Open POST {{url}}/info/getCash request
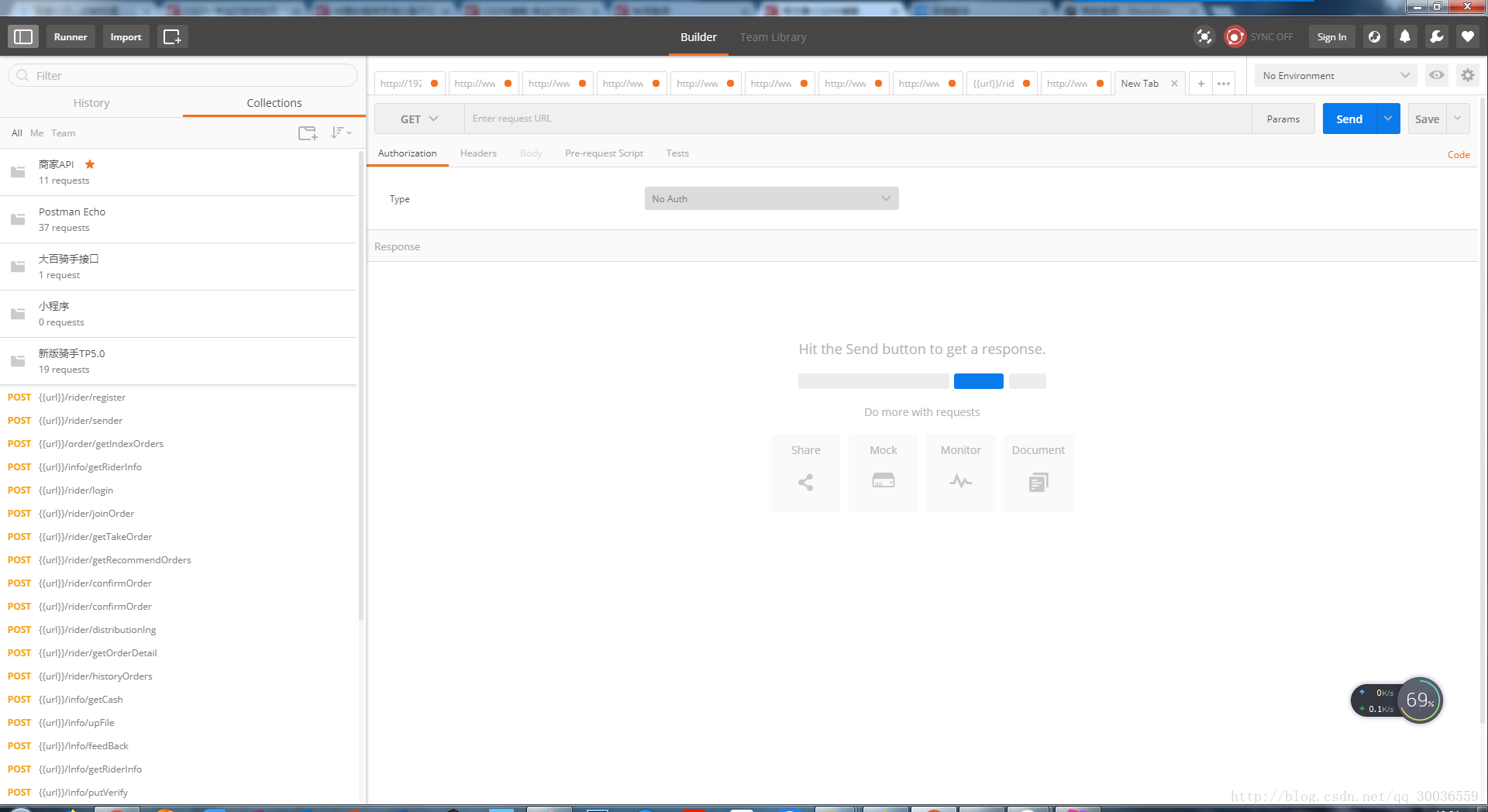Screen dimensions: 1488x812 point(178,699)
